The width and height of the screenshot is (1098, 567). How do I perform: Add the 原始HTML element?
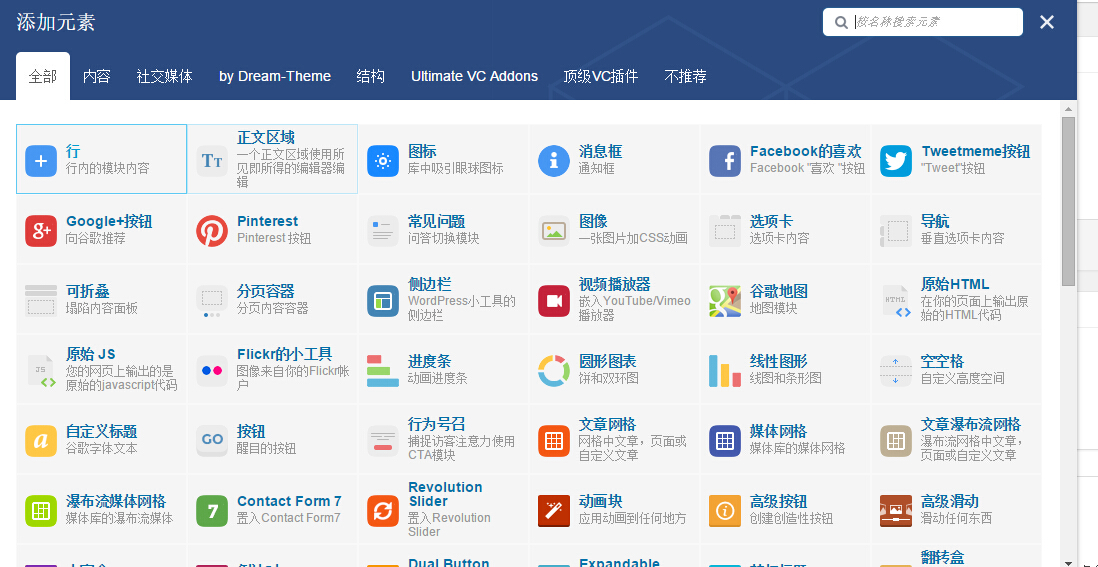pyautogui.click(x=955, y=299)
